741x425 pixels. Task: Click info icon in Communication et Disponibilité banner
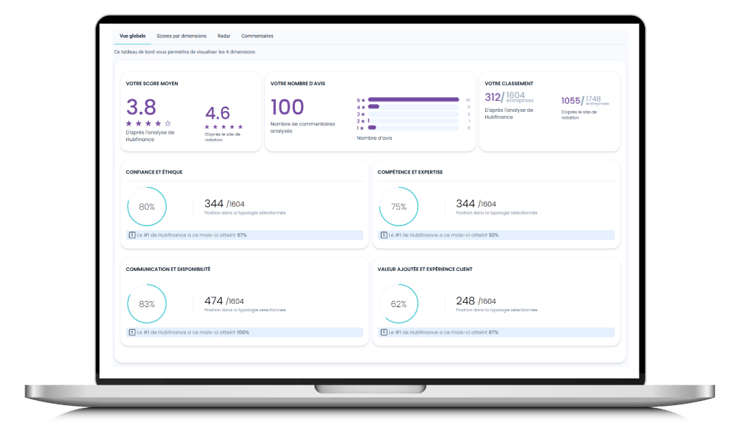point(132,332)
